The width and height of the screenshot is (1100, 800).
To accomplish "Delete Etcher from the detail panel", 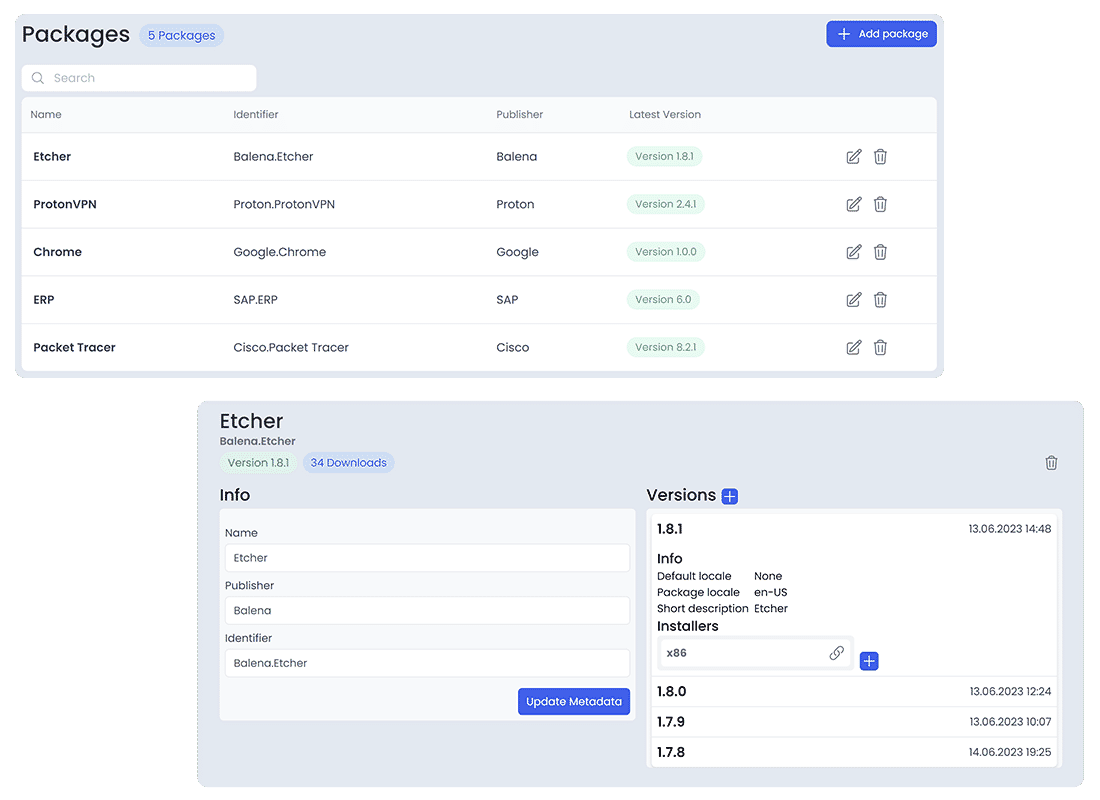I will pos(1051,463).
